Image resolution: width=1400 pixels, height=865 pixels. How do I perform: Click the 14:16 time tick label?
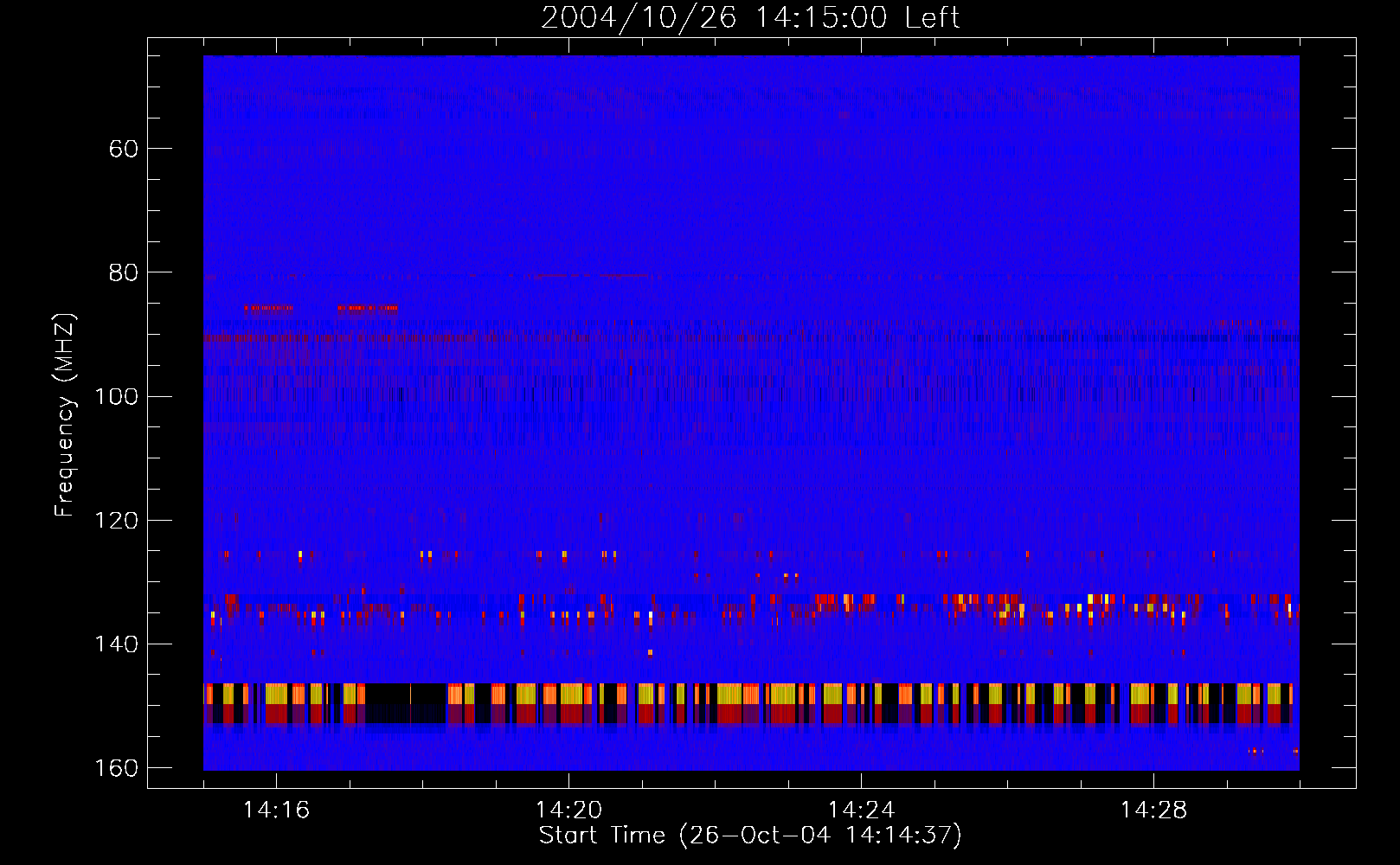[x=276, y=811]
